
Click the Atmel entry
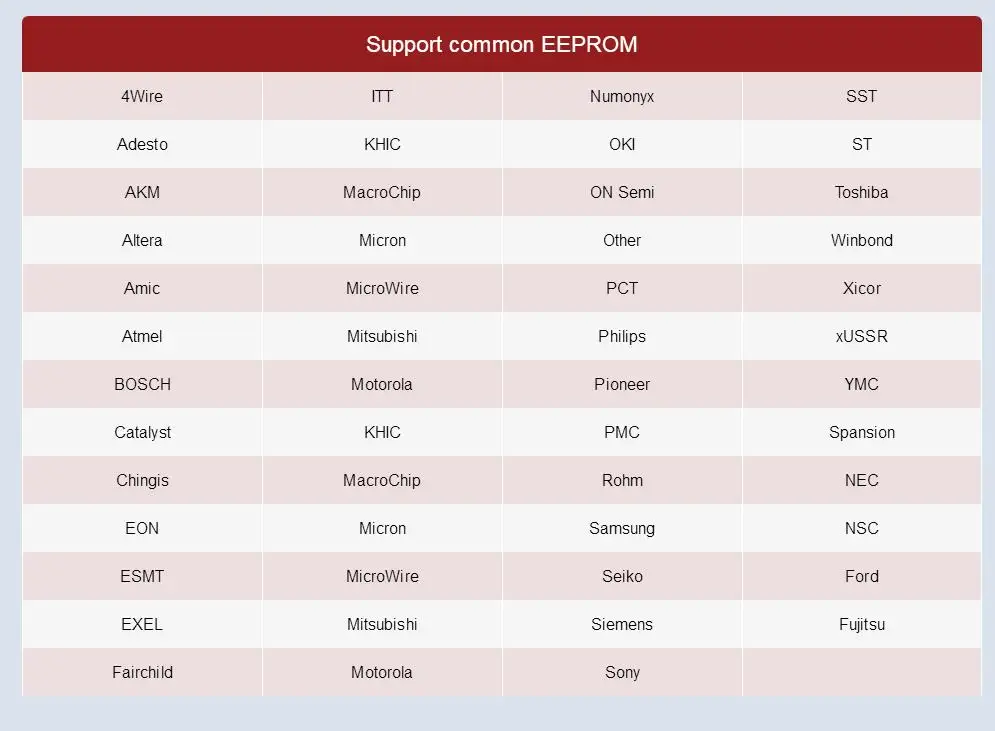tap(142, 336)
